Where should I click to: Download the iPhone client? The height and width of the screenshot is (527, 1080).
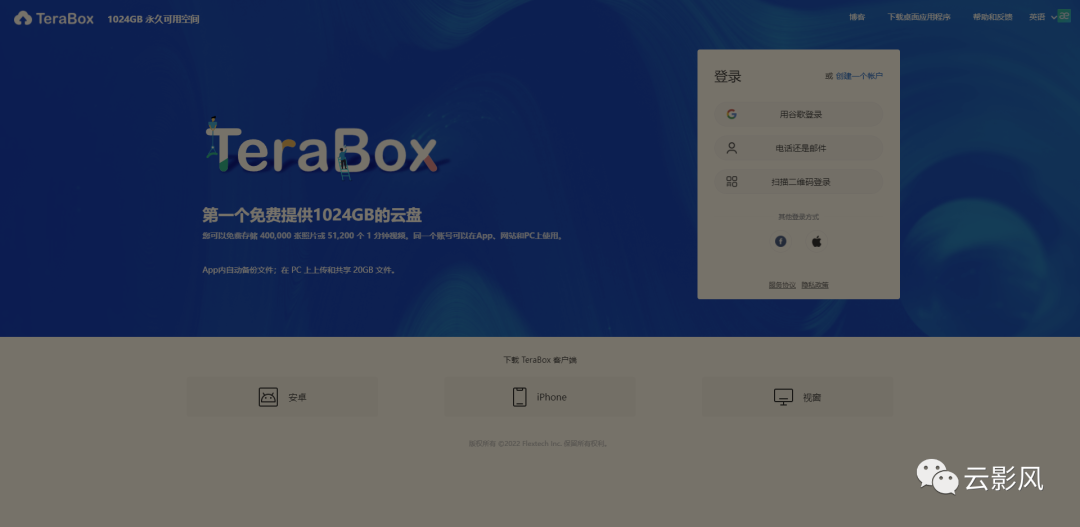click(539, 397)
